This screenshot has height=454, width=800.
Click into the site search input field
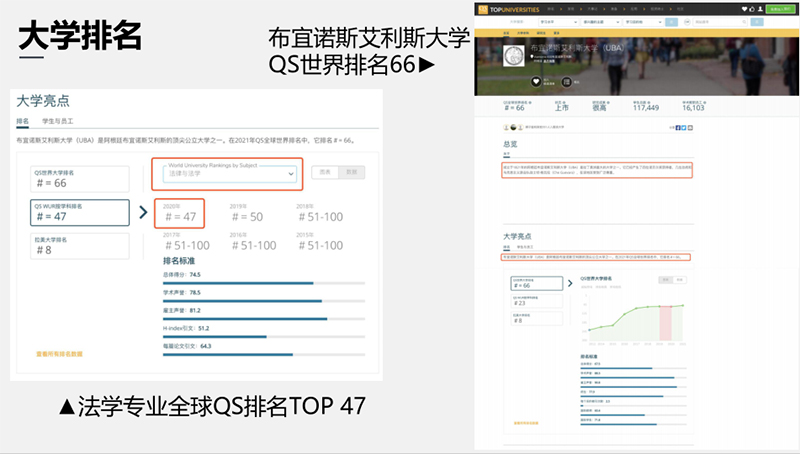tap(720, 22)
